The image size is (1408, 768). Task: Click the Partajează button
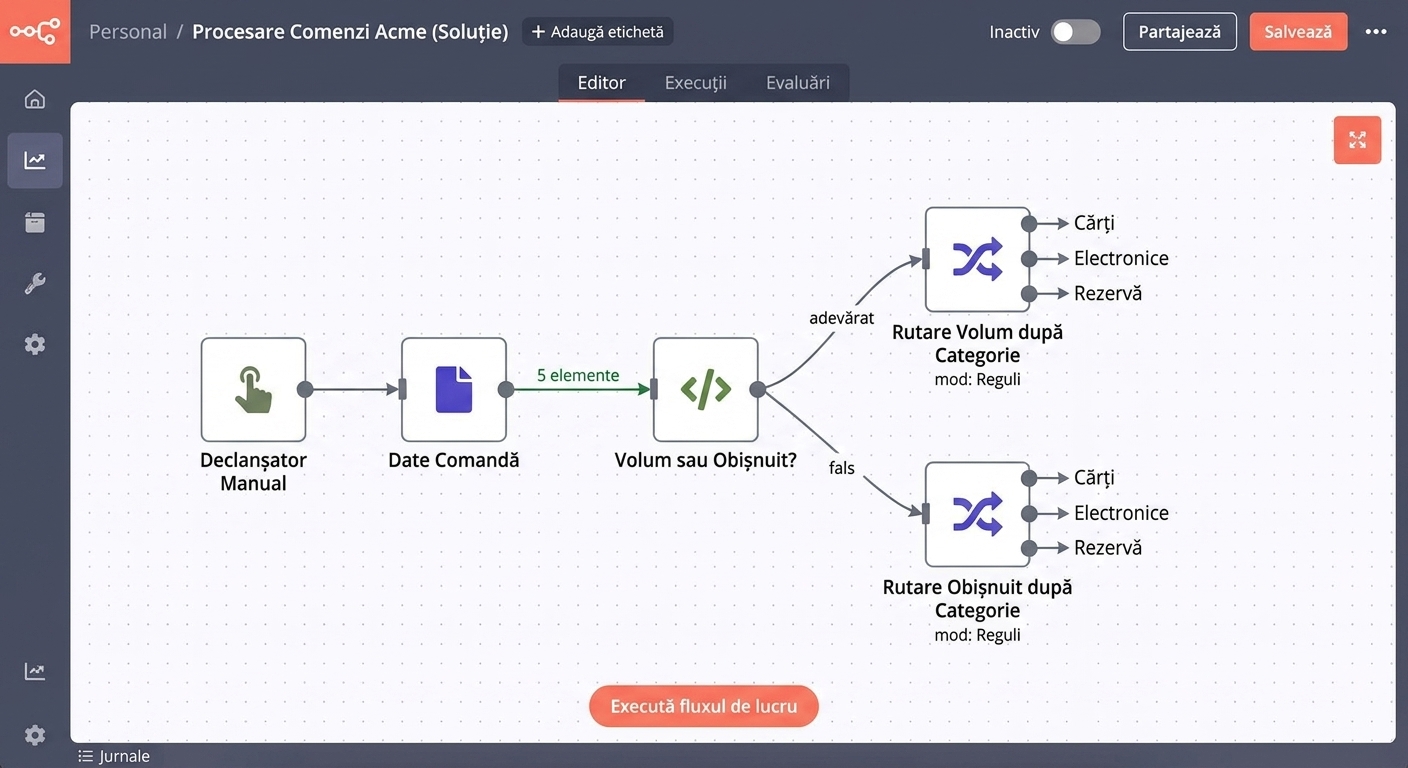coord(1180,32)
